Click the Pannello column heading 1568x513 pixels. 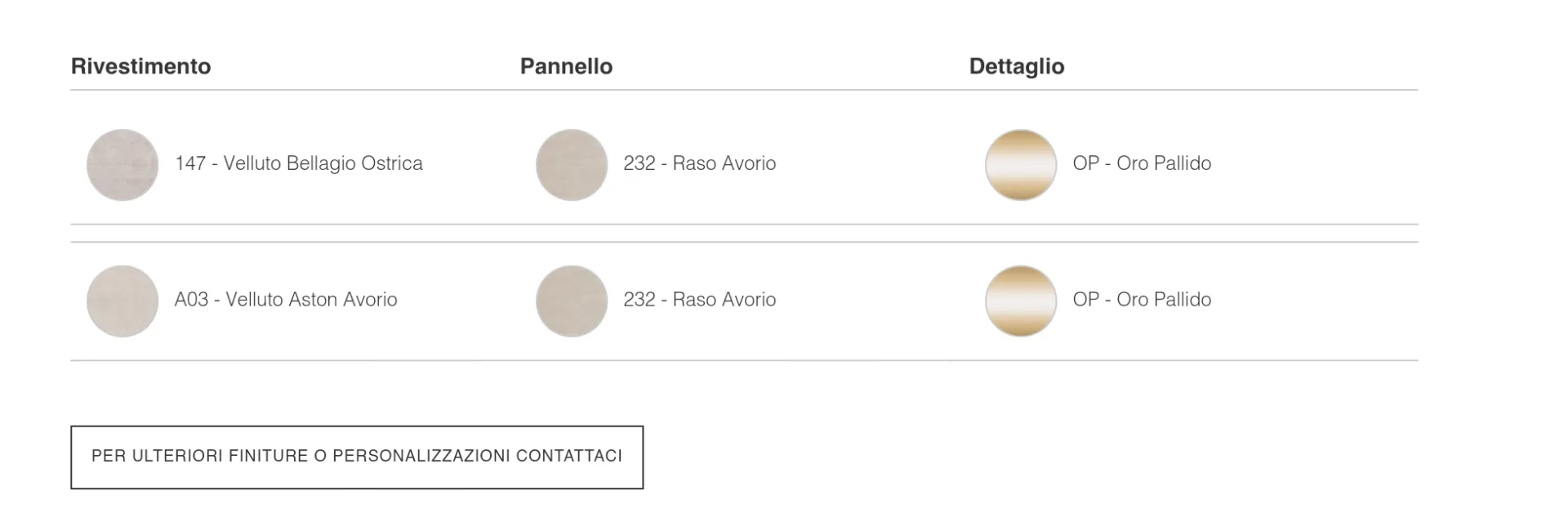click(567, 66)
